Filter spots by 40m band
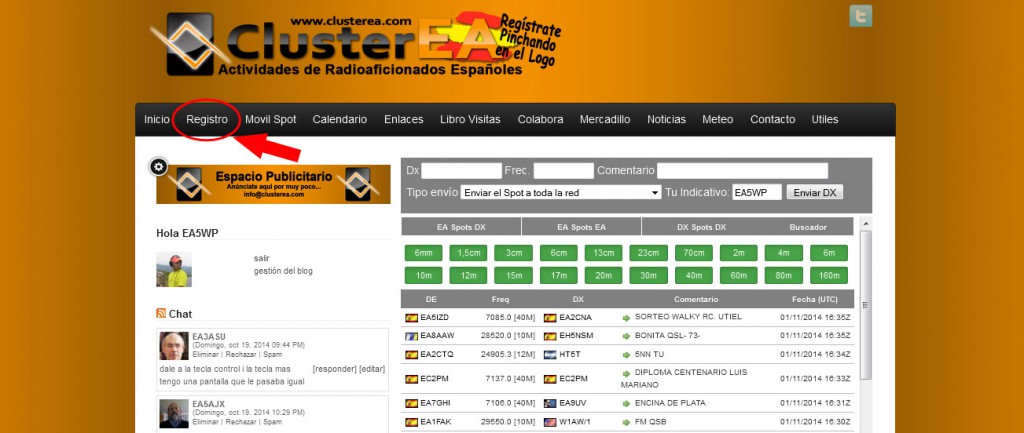Viewport: 1024px width, 433px height. coord(694,276)
